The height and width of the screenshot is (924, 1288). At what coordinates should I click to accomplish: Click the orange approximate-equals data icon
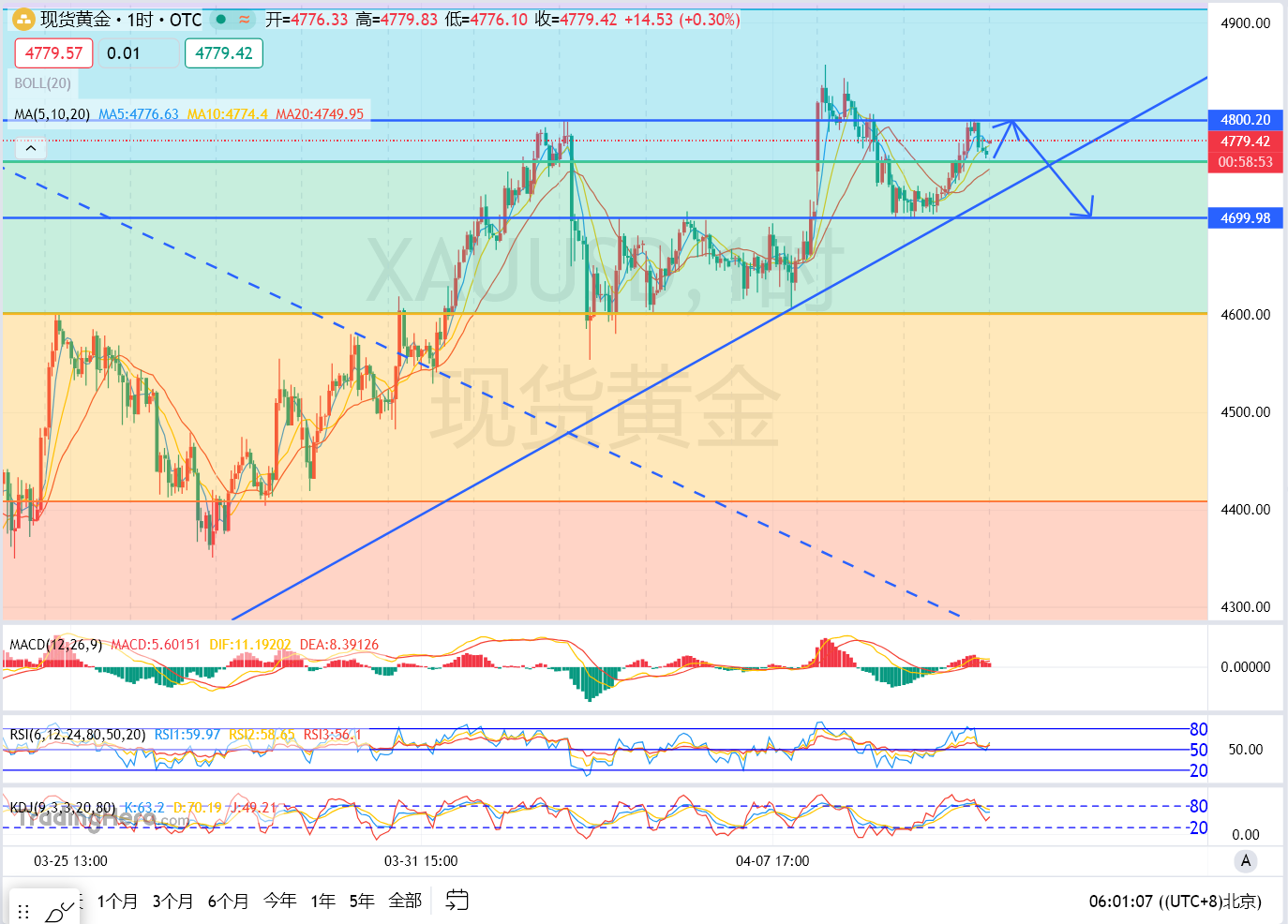coord(245,20)
